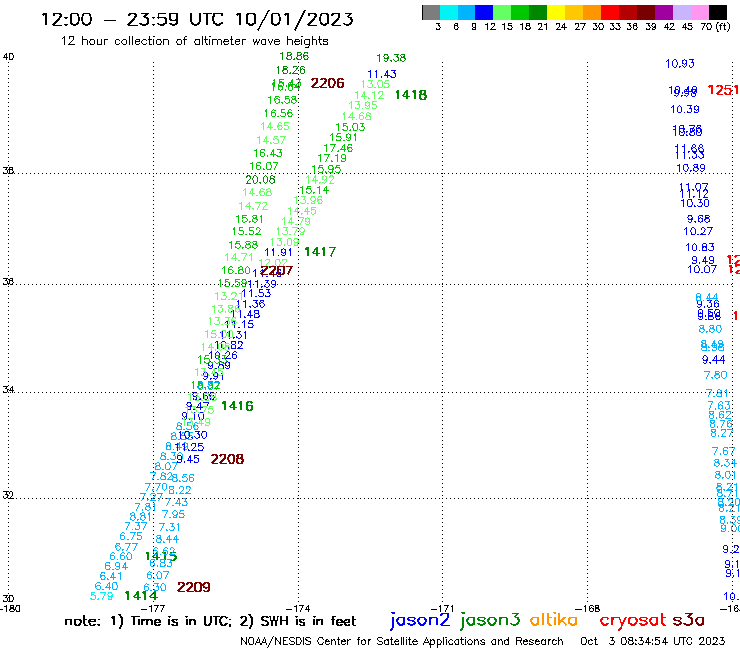The image size is (740, 650).
Task: Click the wave height value '15.52'
Action: [x=246, y=231]
